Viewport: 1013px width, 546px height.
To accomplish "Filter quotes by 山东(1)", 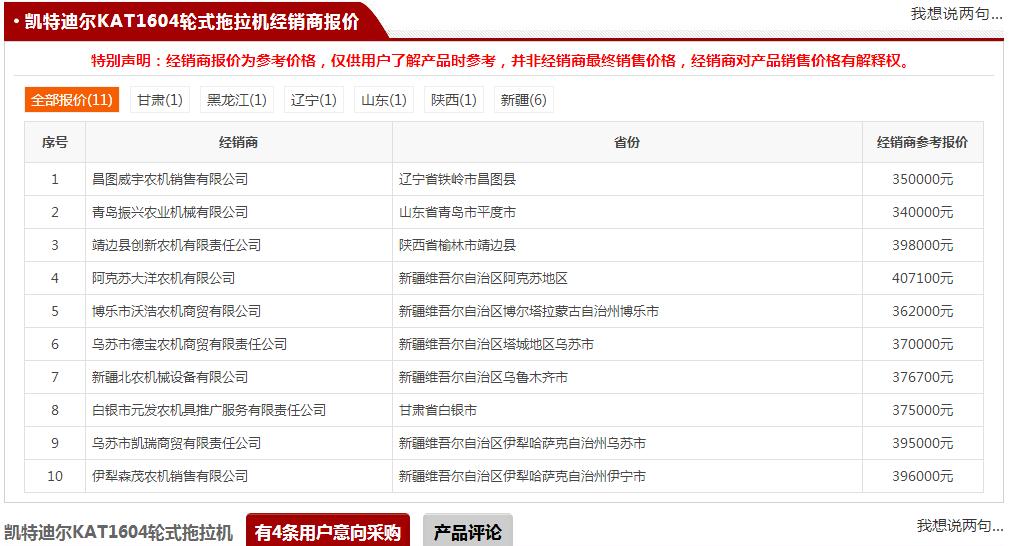I will point(384,100).
